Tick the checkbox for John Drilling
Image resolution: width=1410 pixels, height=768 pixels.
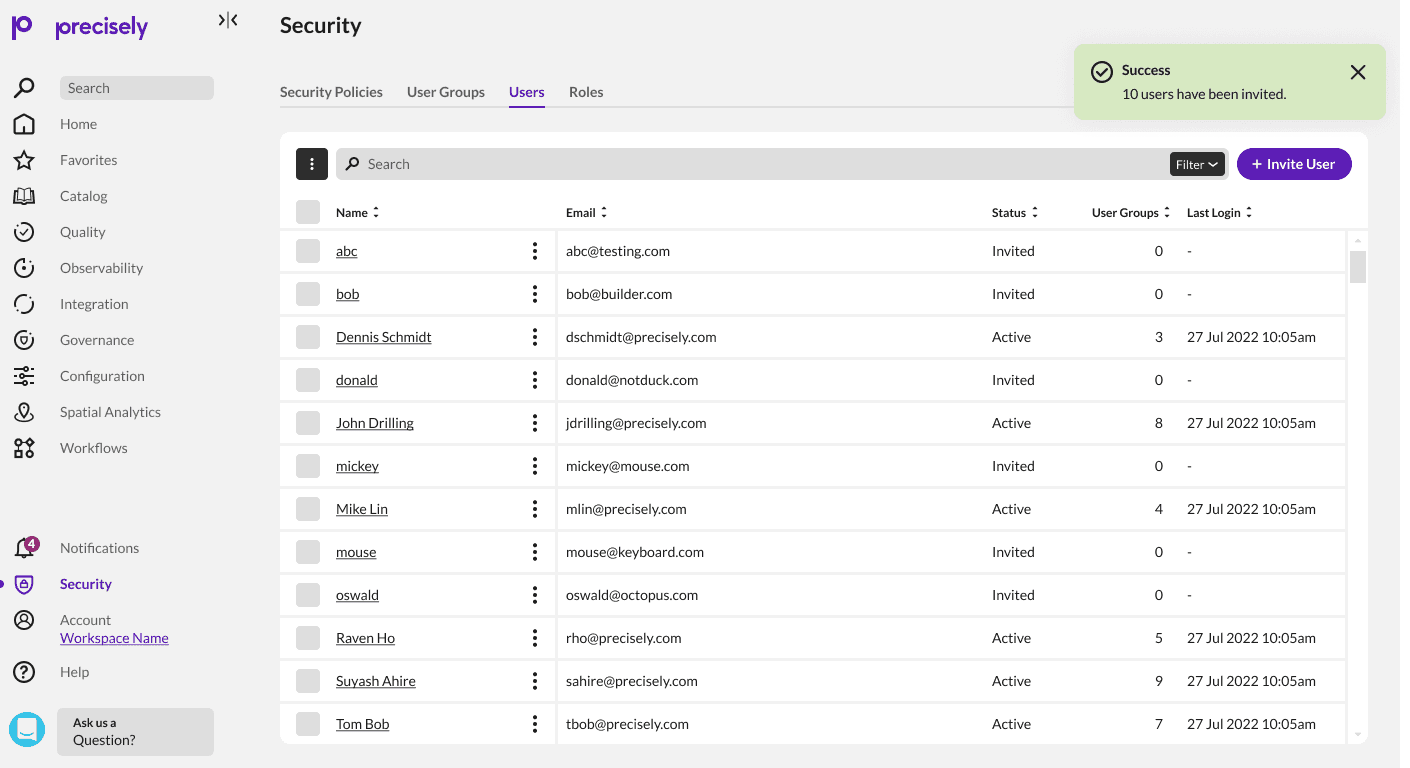308,423
